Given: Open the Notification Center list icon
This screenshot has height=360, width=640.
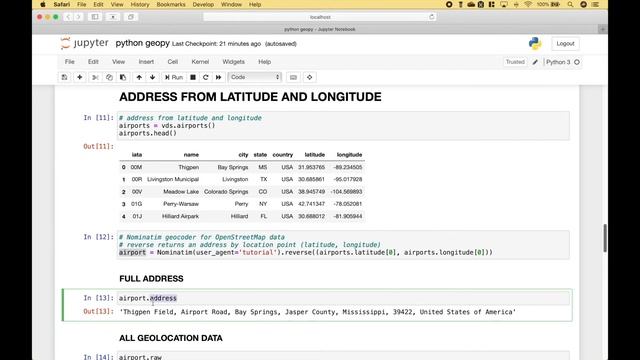Looking at the screenshot, I should click(596, 4).
